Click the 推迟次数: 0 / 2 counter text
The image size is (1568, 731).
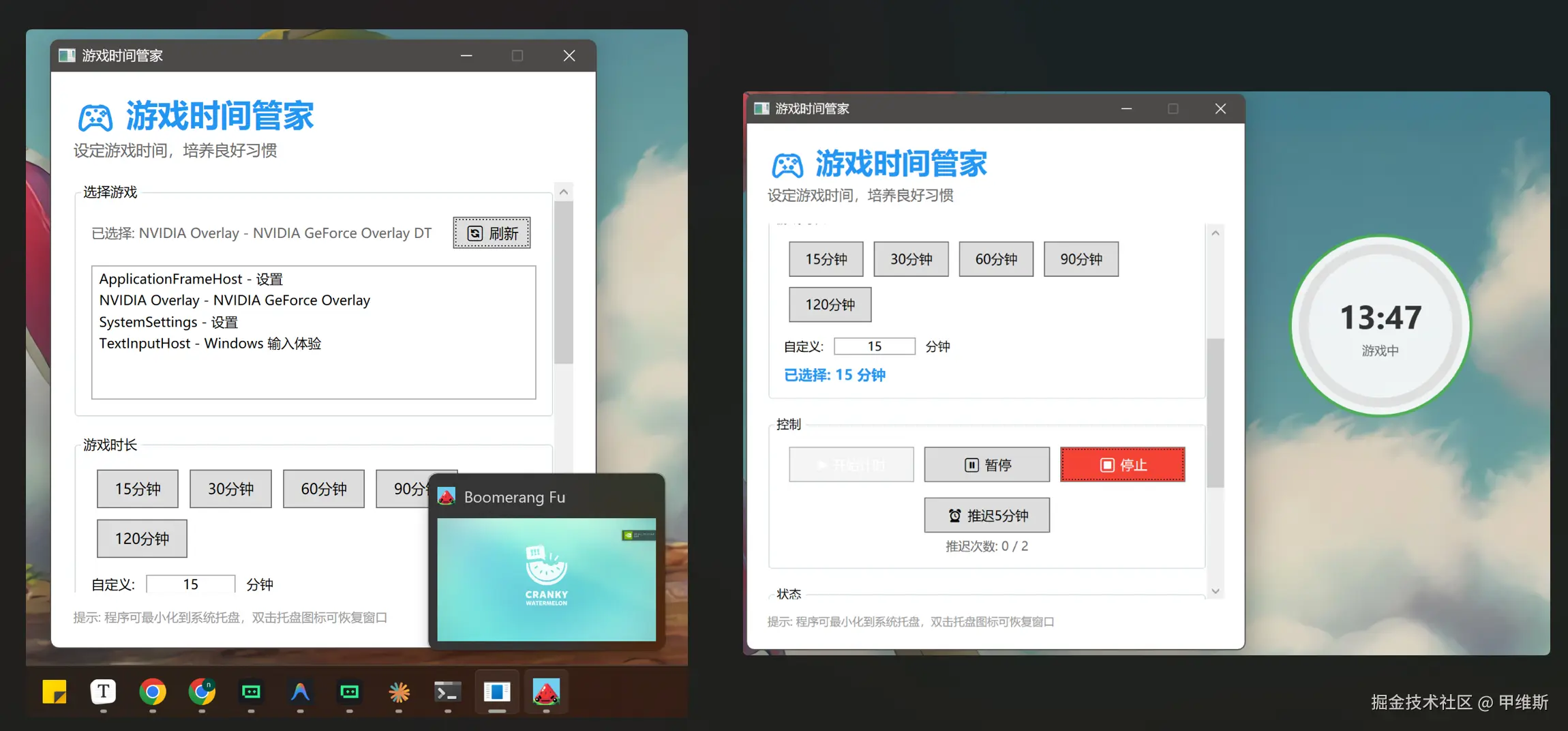click(x=986, y=546)
